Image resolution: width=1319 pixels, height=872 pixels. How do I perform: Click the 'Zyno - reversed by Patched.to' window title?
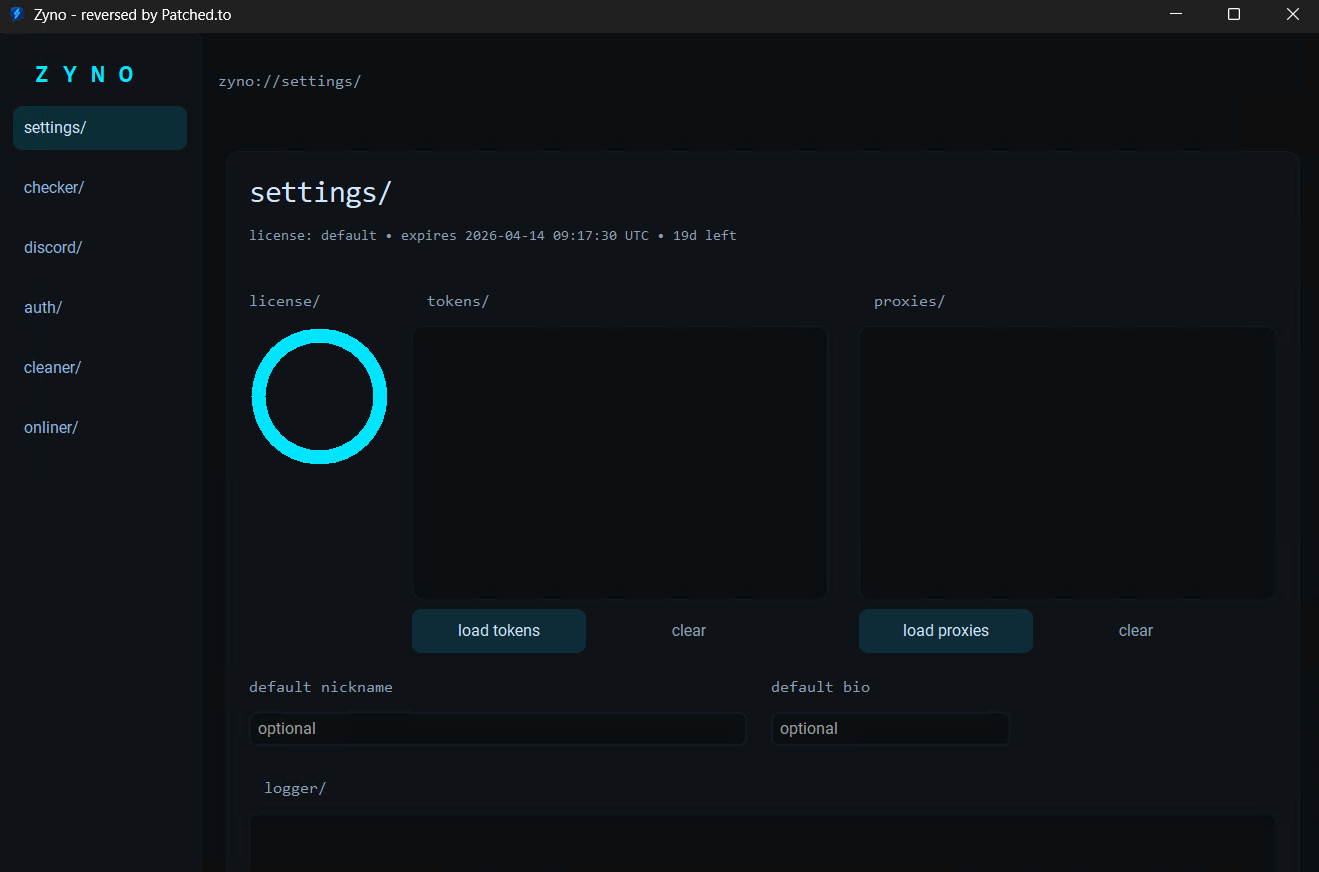point(132,15)
